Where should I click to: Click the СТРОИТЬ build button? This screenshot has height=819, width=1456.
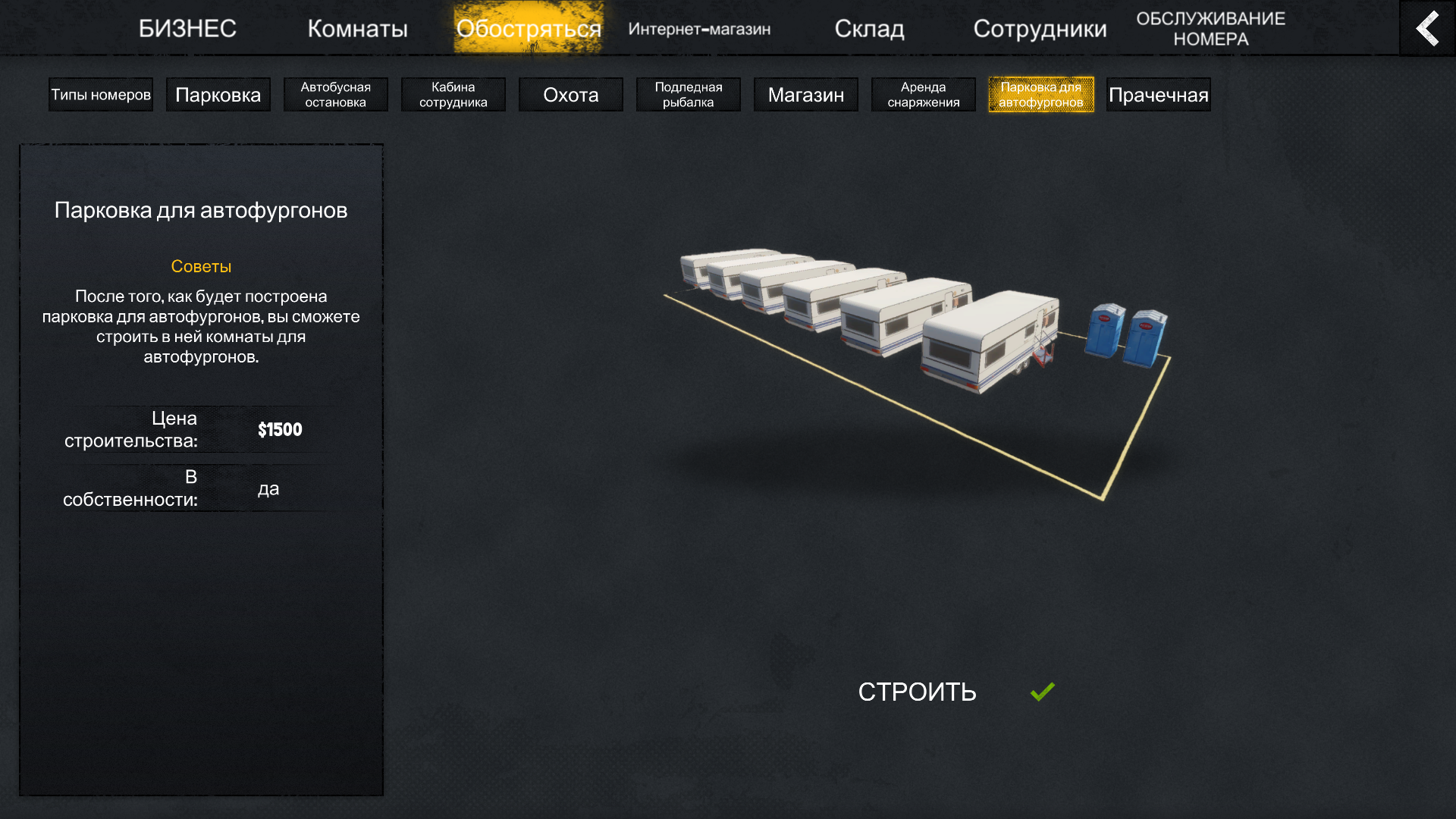tap(917, 692)
